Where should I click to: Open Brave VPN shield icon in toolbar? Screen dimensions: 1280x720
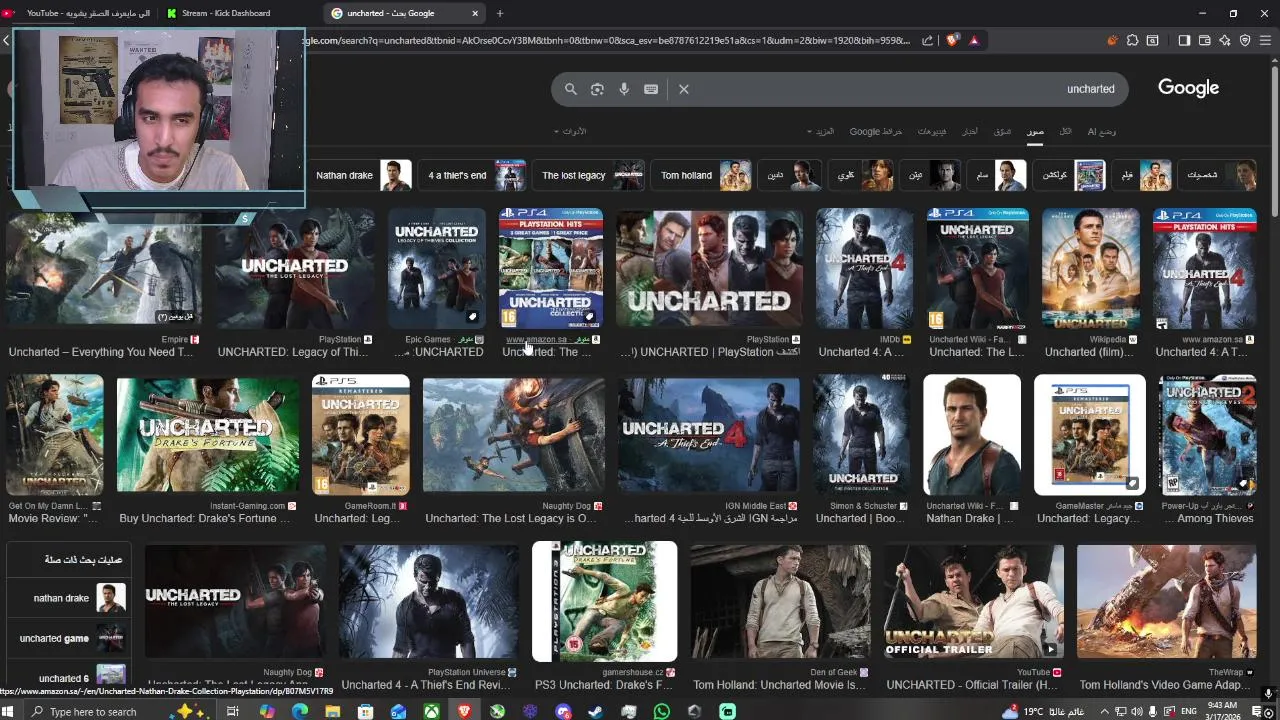pos(1245,40)
